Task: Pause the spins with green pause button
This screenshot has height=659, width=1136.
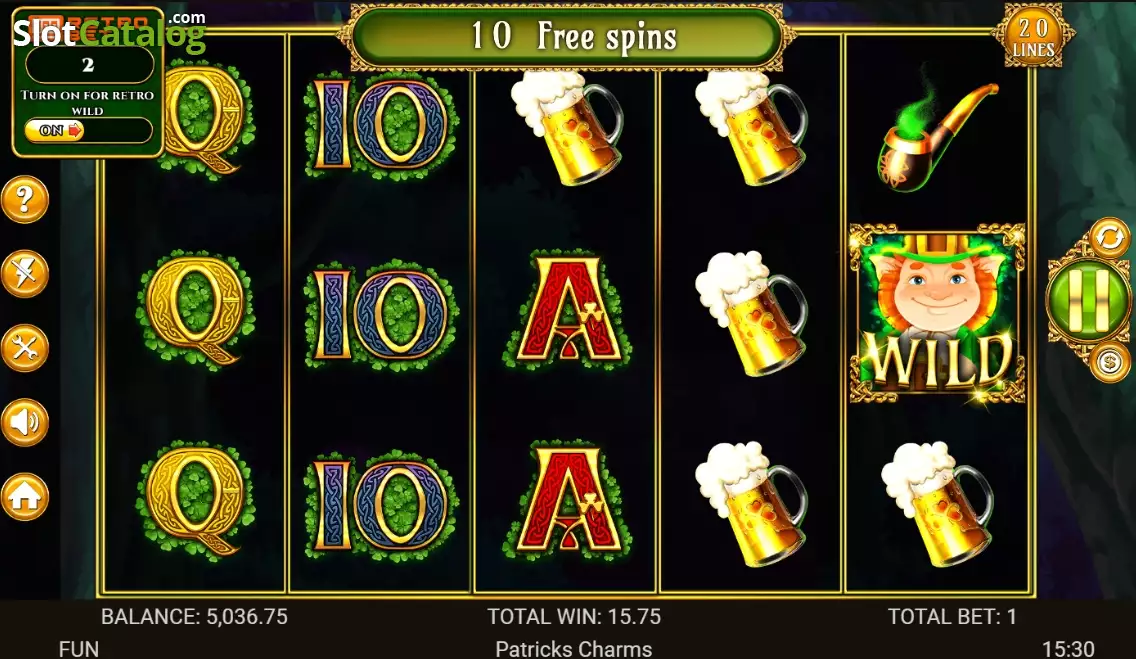Action: pos(1087,298)
